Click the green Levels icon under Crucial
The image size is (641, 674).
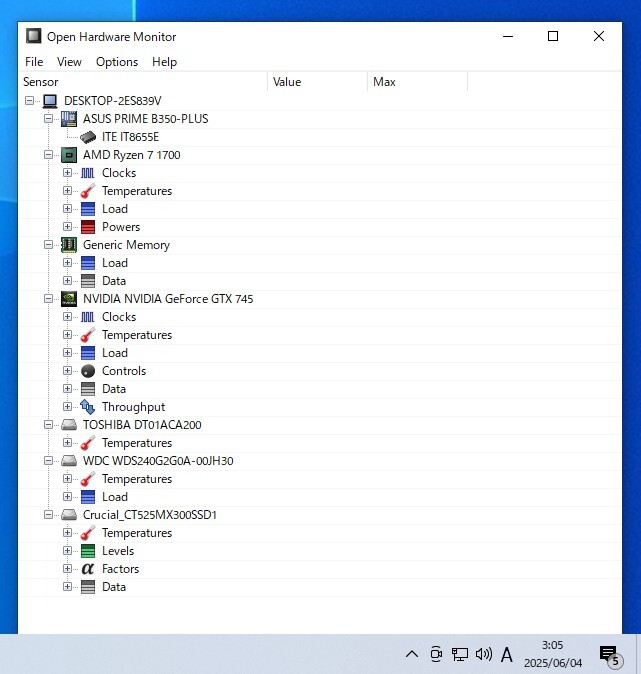(88, 551)
